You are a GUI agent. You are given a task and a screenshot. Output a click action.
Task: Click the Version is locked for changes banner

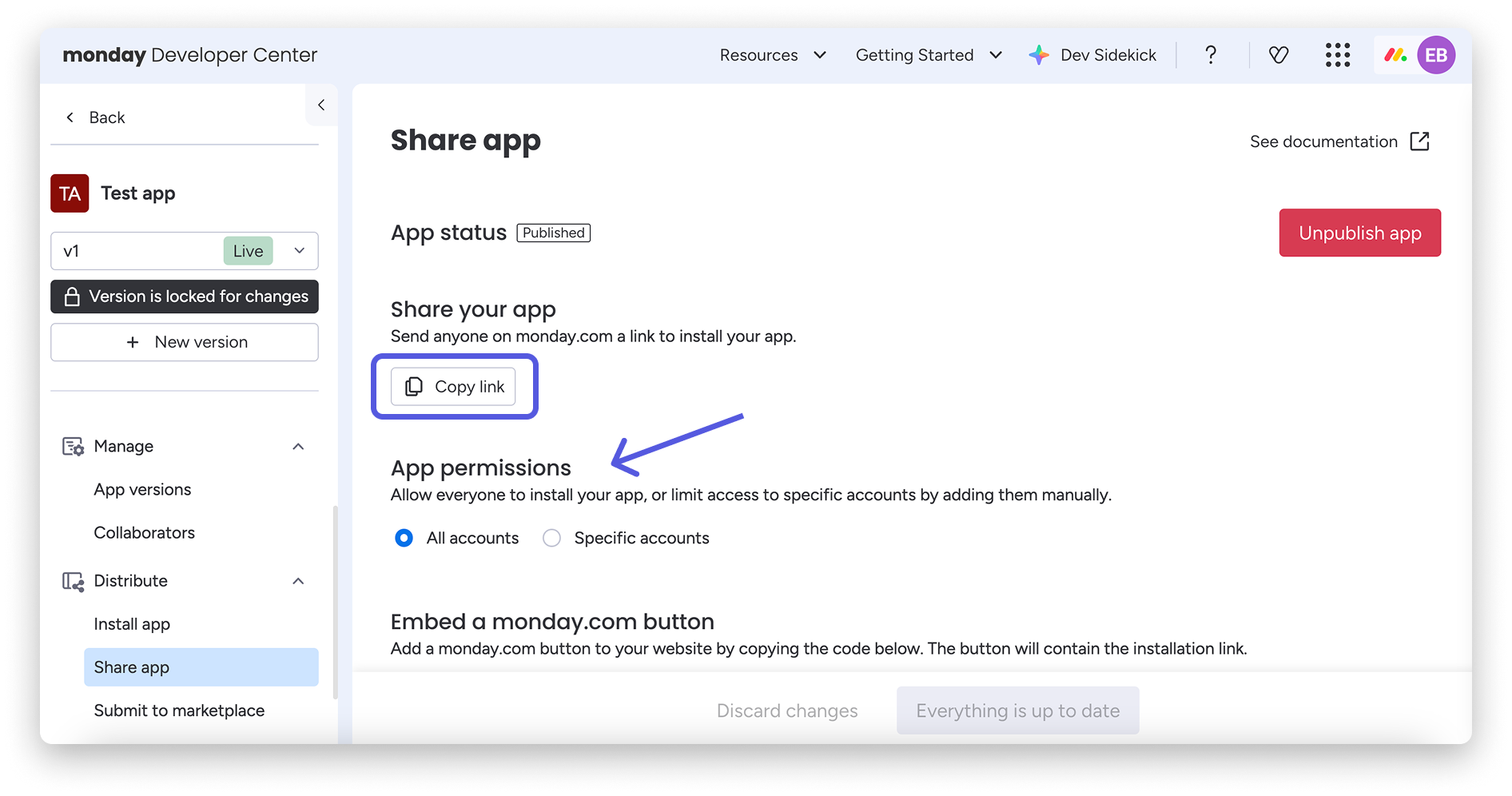(185, 297)
